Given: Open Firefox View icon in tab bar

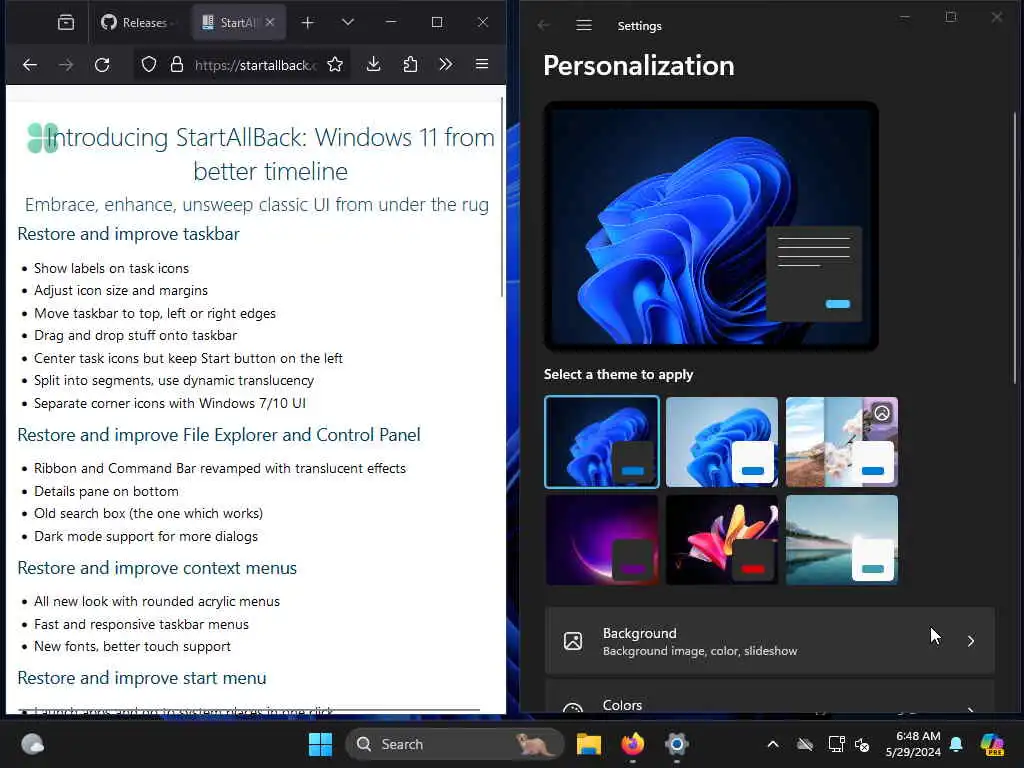Looking at the screenshot, I should 66,22.
